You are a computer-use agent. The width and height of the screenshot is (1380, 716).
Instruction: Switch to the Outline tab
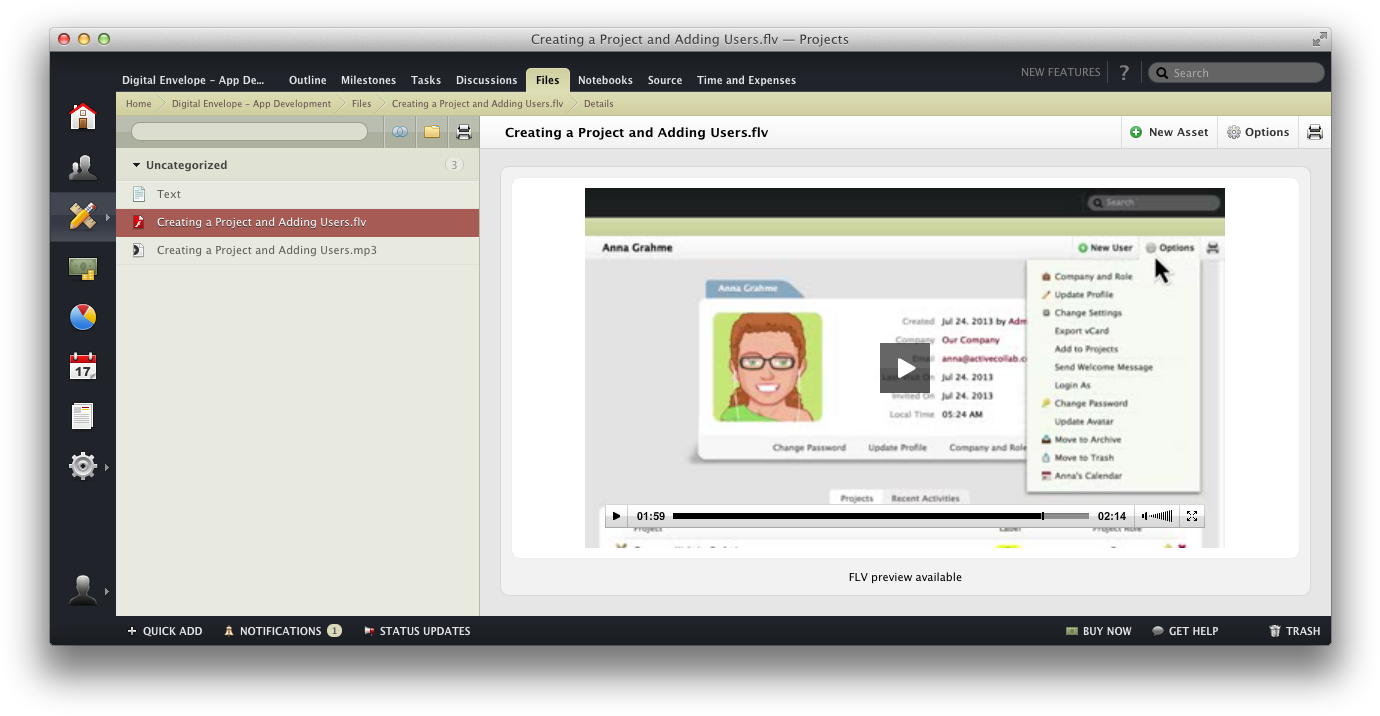[308, 80]
